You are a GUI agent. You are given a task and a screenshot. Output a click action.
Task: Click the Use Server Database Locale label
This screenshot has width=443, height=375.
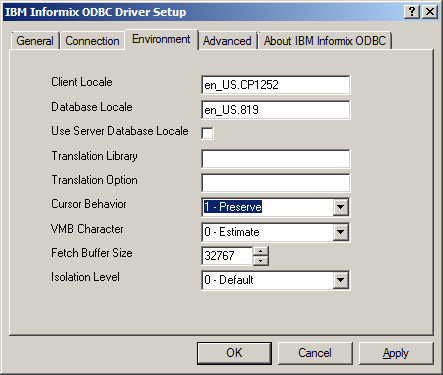(x=120, y=131)
